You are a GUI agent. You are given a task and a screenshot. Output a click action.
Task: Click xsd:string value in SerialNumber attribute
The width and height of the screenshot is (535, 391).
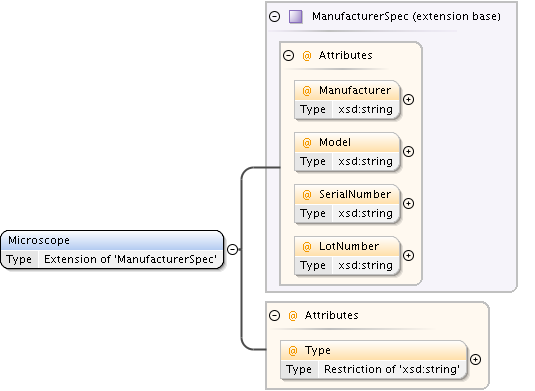[x=365, y=214]
